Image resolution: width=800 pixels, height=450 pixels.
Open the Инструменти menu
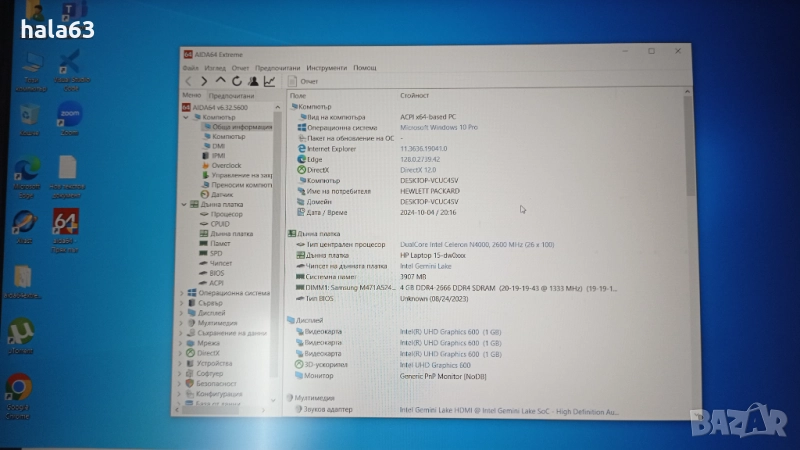tap(326, 67)
